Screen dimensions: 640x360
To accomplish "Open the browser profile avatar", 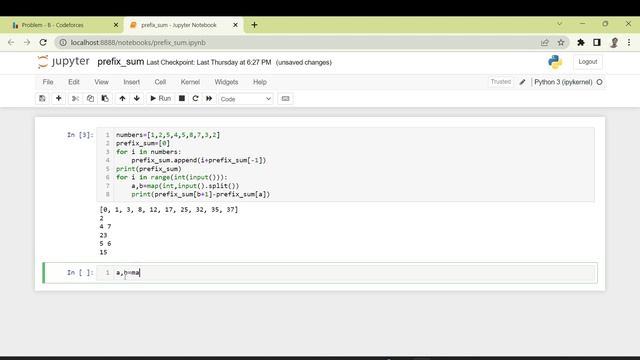I will click(614, 42).
